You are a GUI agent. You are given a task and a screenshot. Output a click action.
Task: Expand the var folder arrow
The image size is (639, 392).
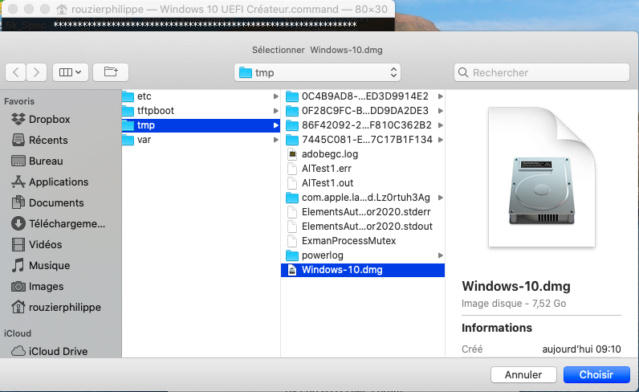(x=276, y=140)
